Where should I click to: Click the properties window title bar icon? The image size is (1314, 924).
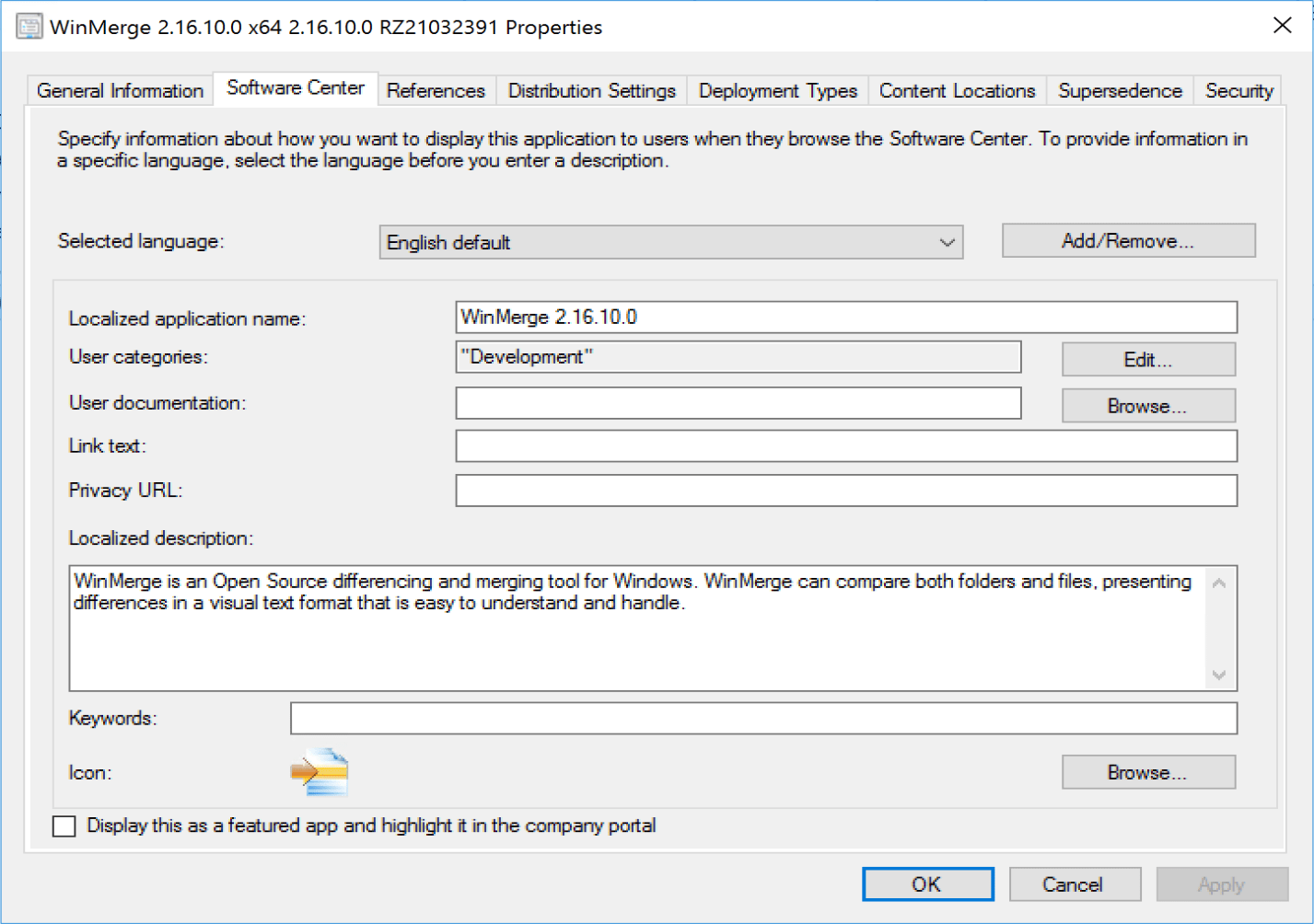tap(29, 27)
